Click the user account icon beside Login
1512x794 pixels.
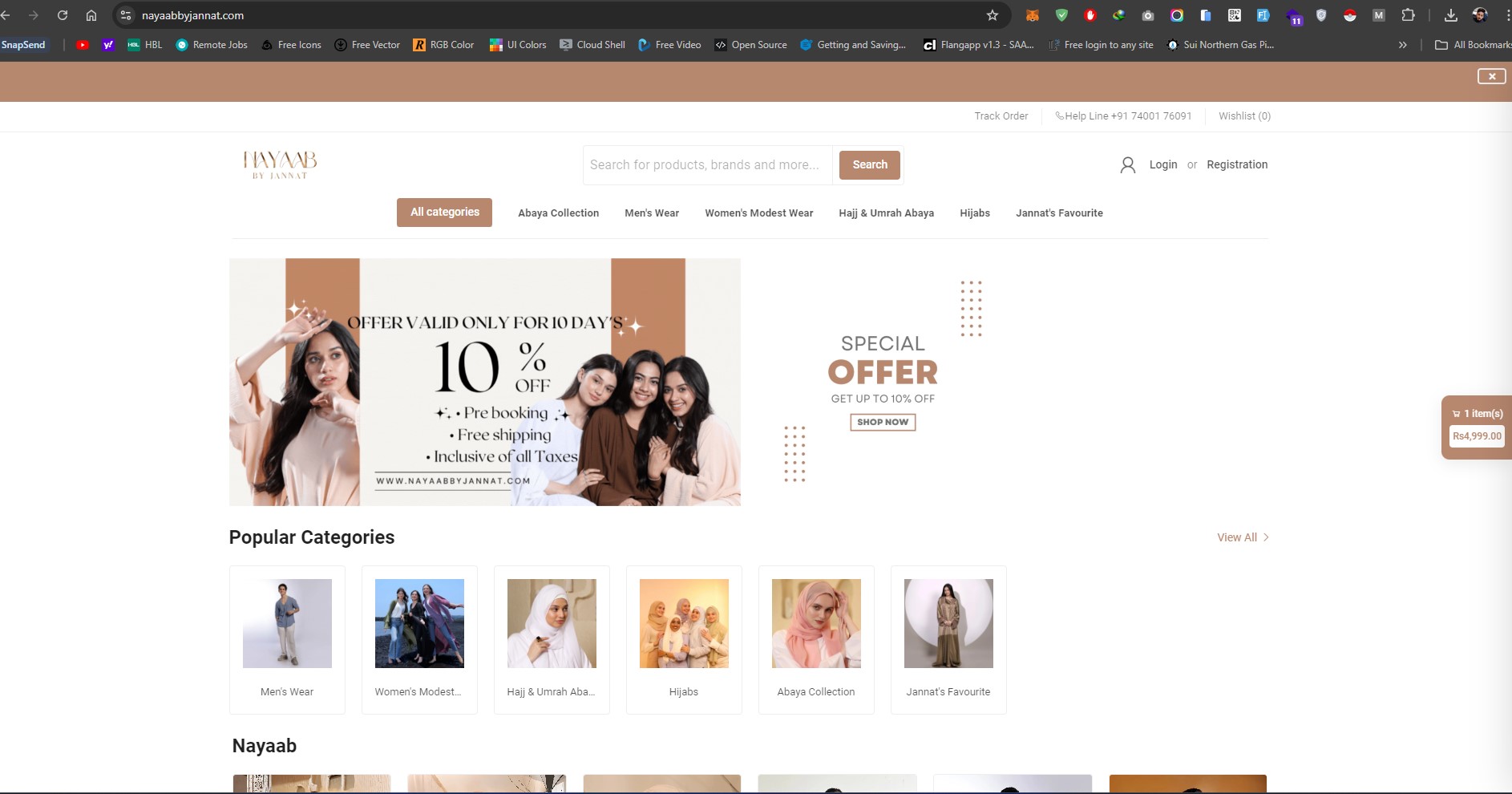[1127, 165]
